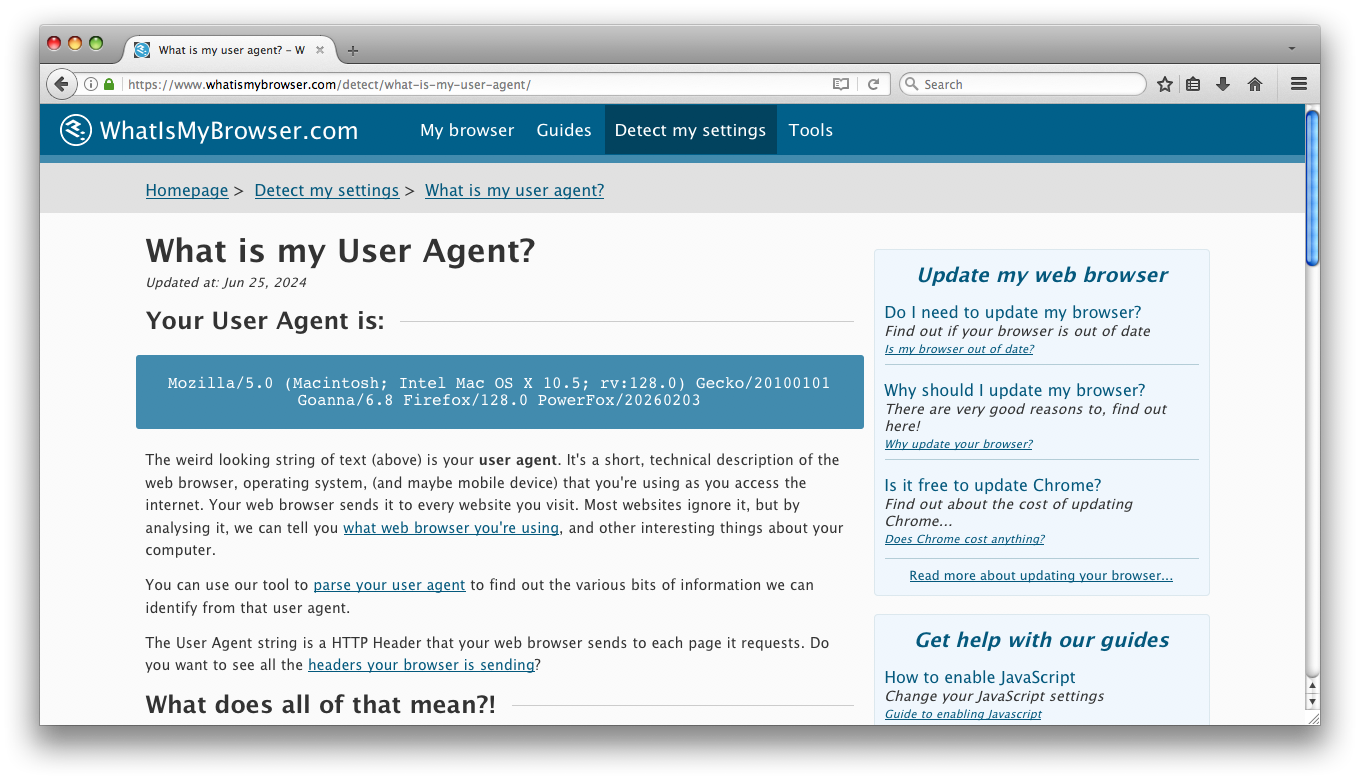Open the Downloads arrow icon
1360x780 pixels.
click(x=1223, y=84)
